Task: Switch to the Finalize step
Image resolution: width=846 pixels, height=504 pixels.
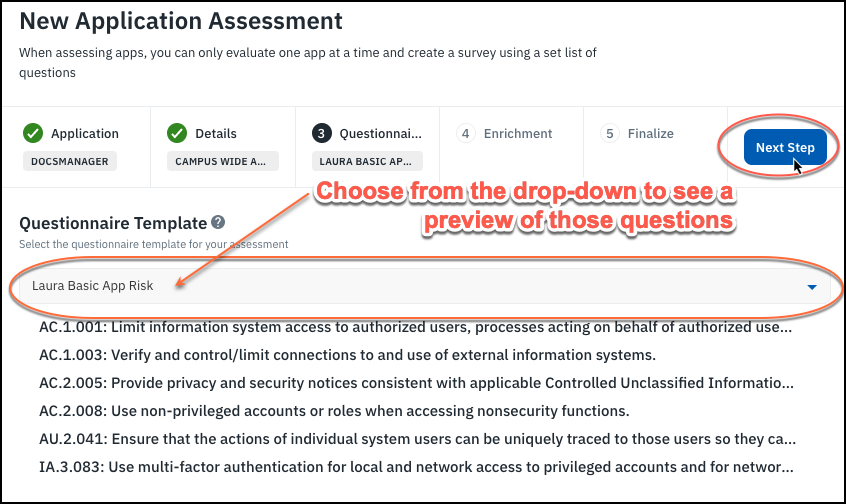Action: click(650, 133)
